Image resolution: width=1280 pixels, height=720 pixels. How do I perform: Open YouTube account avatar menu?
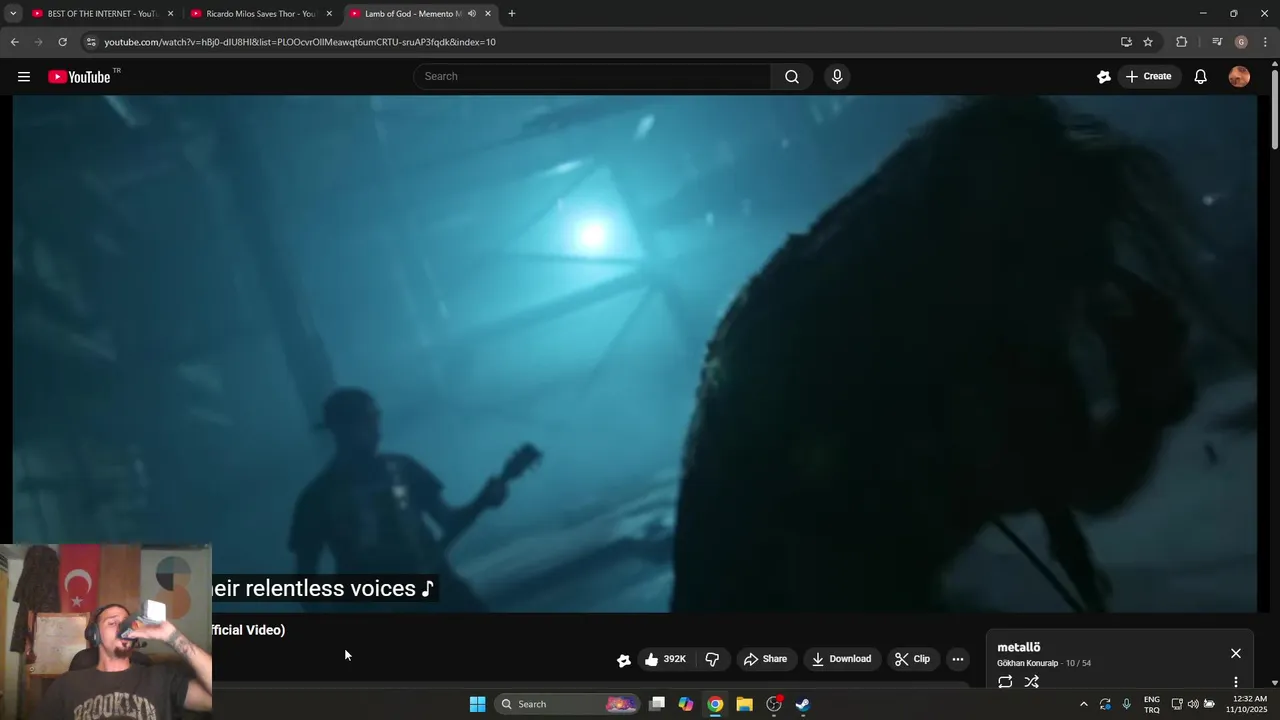[x=1239, y=77]
